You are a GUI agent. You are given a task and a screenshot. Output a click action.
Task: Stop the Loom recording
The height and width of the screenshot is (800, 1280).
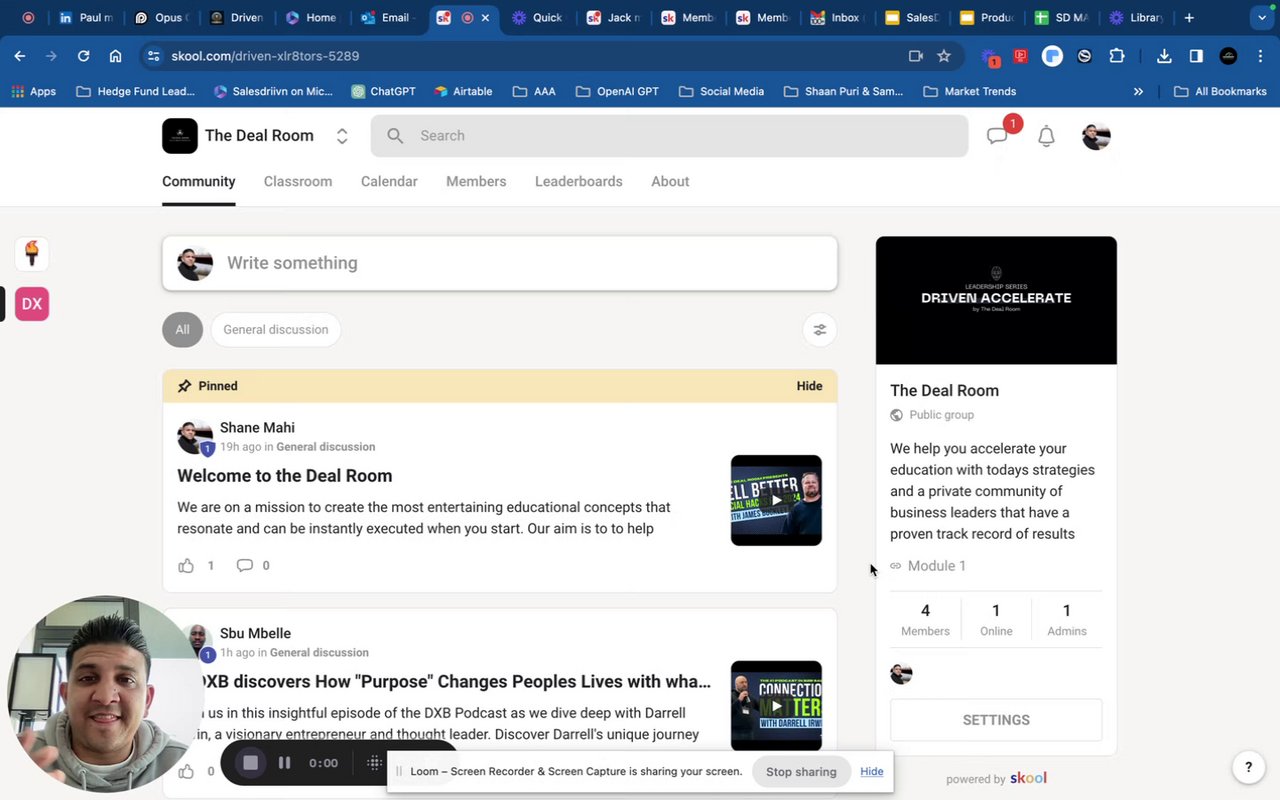coord(250,763)
